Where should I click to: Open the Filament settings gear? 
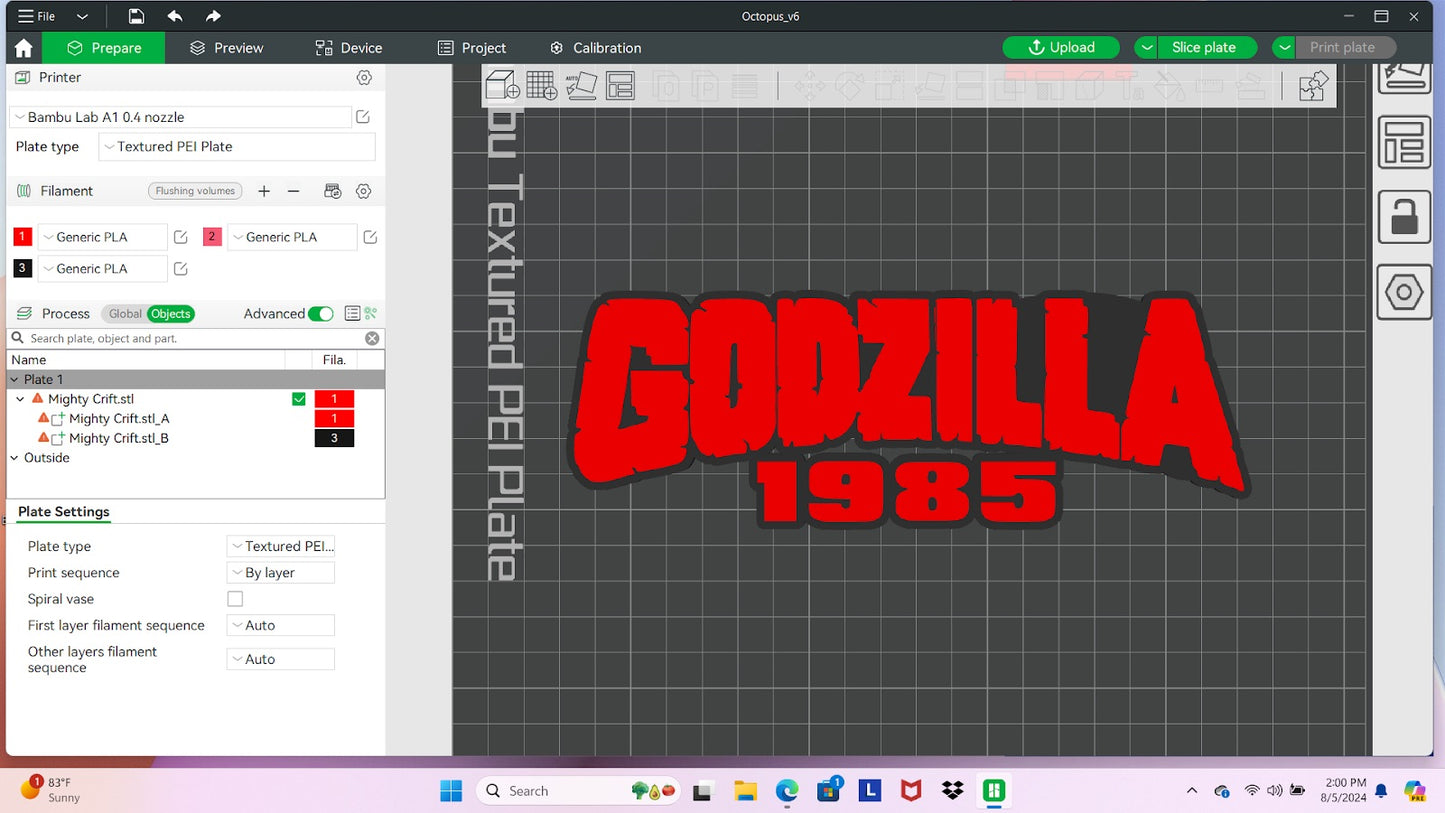click(x=364, y=191)
